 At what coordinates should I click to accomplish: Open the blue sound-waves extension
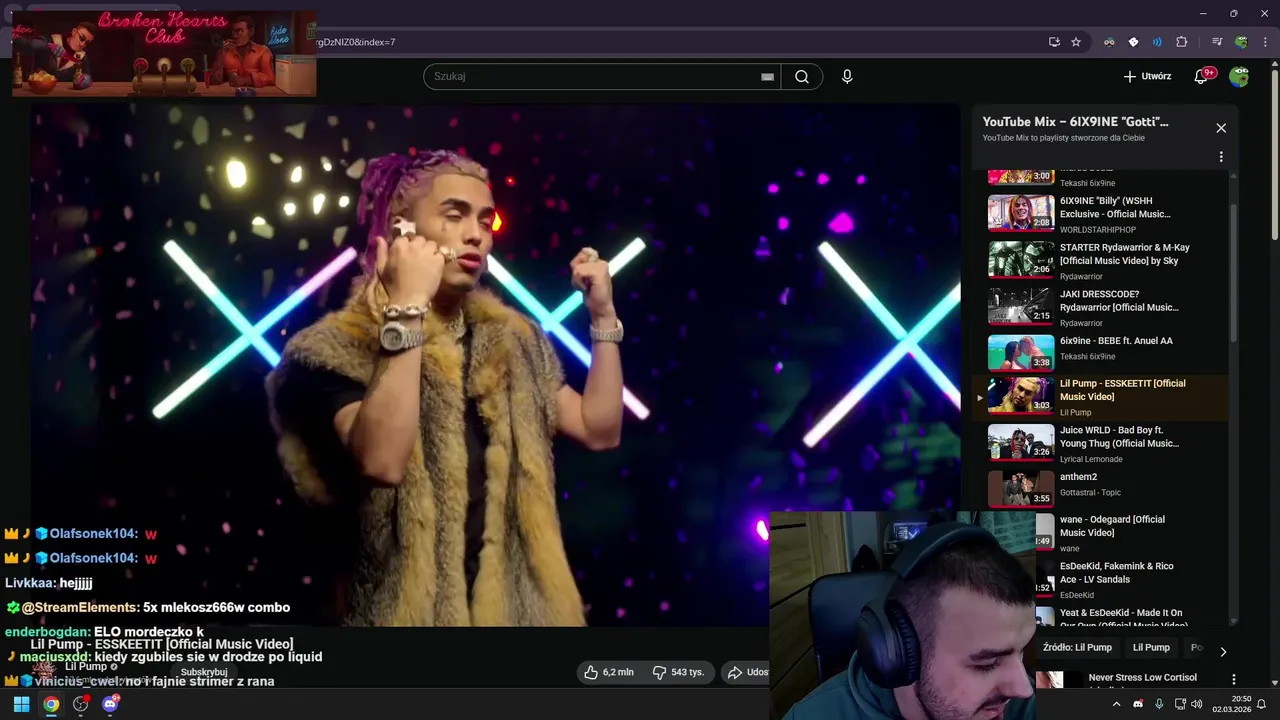pyautogui.click(x=1157, y=42)
